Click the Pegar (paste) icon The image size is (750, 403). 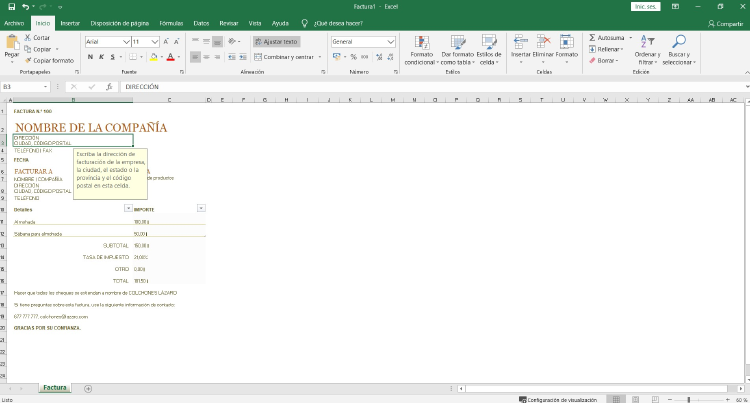point(12,45)
